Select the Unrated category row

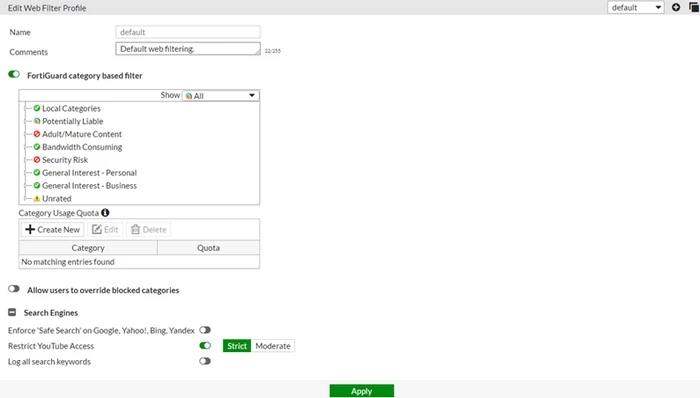click(x=57, y=199)
